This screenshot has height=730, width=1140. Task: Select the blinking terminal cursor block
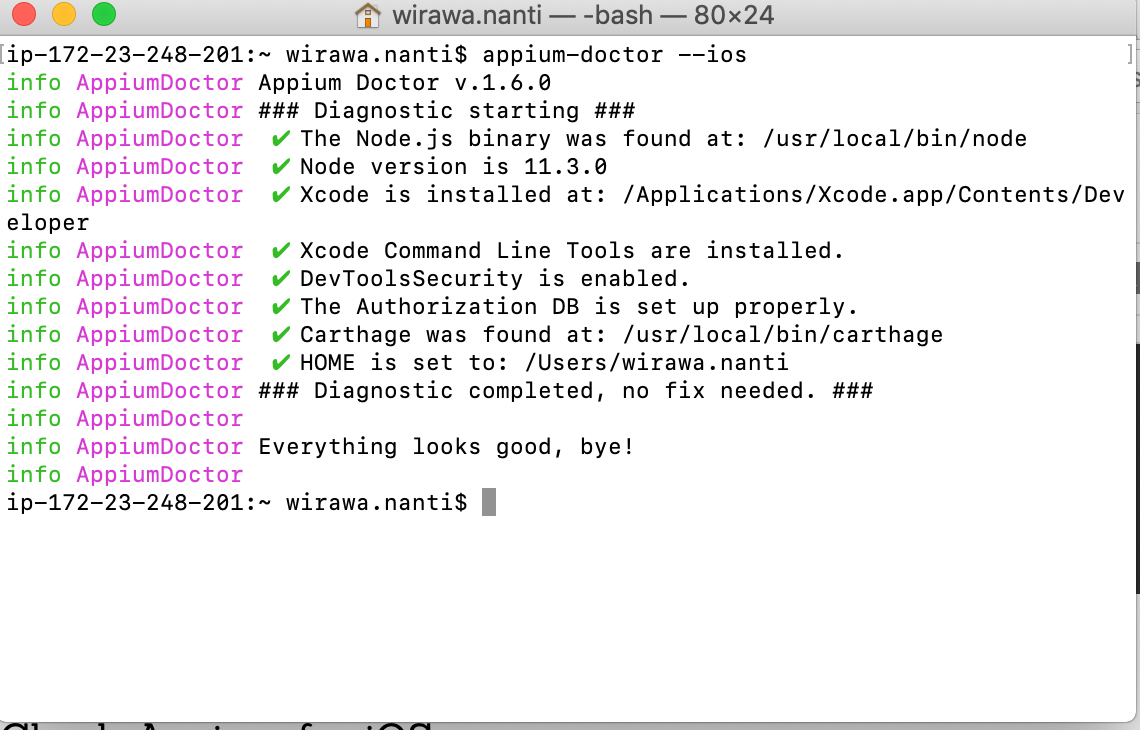click(x=489, y=502)
